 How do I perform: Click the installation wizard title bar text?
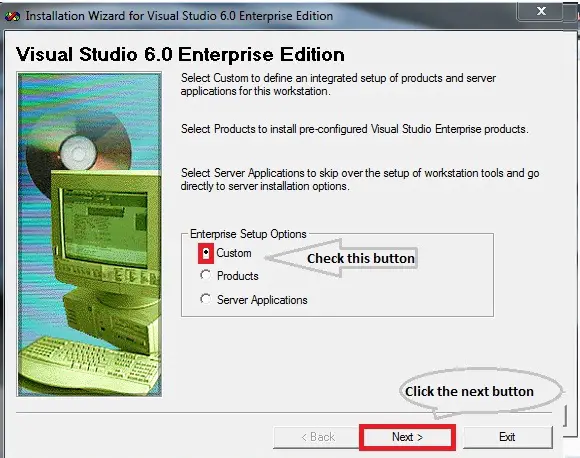[x=179, y=16]
